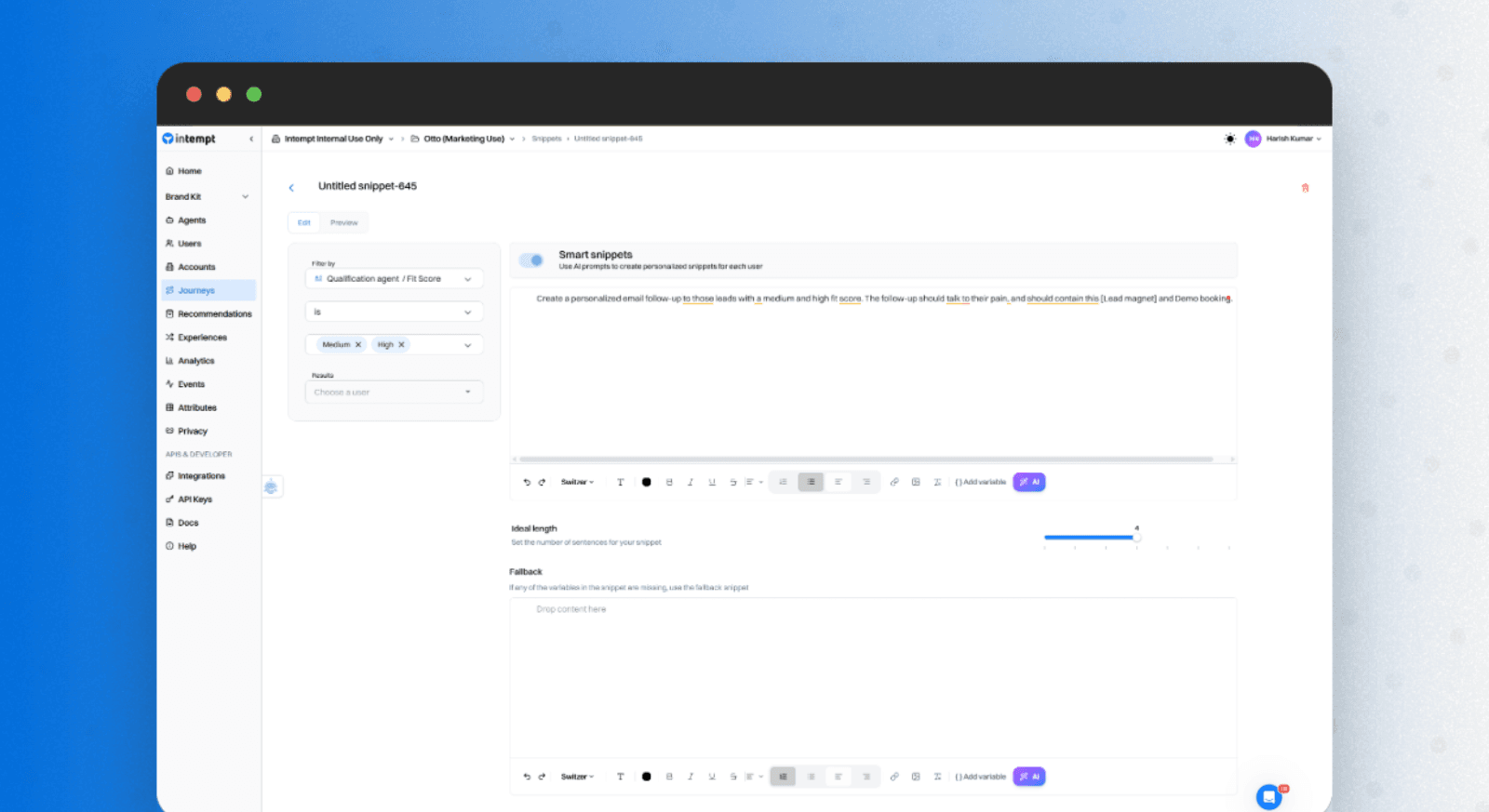Image resolution: width=1489 pixels, height=812 pixels.
Task: Turn off the Smart snippets toggle
Action: [x=531, y=260]
